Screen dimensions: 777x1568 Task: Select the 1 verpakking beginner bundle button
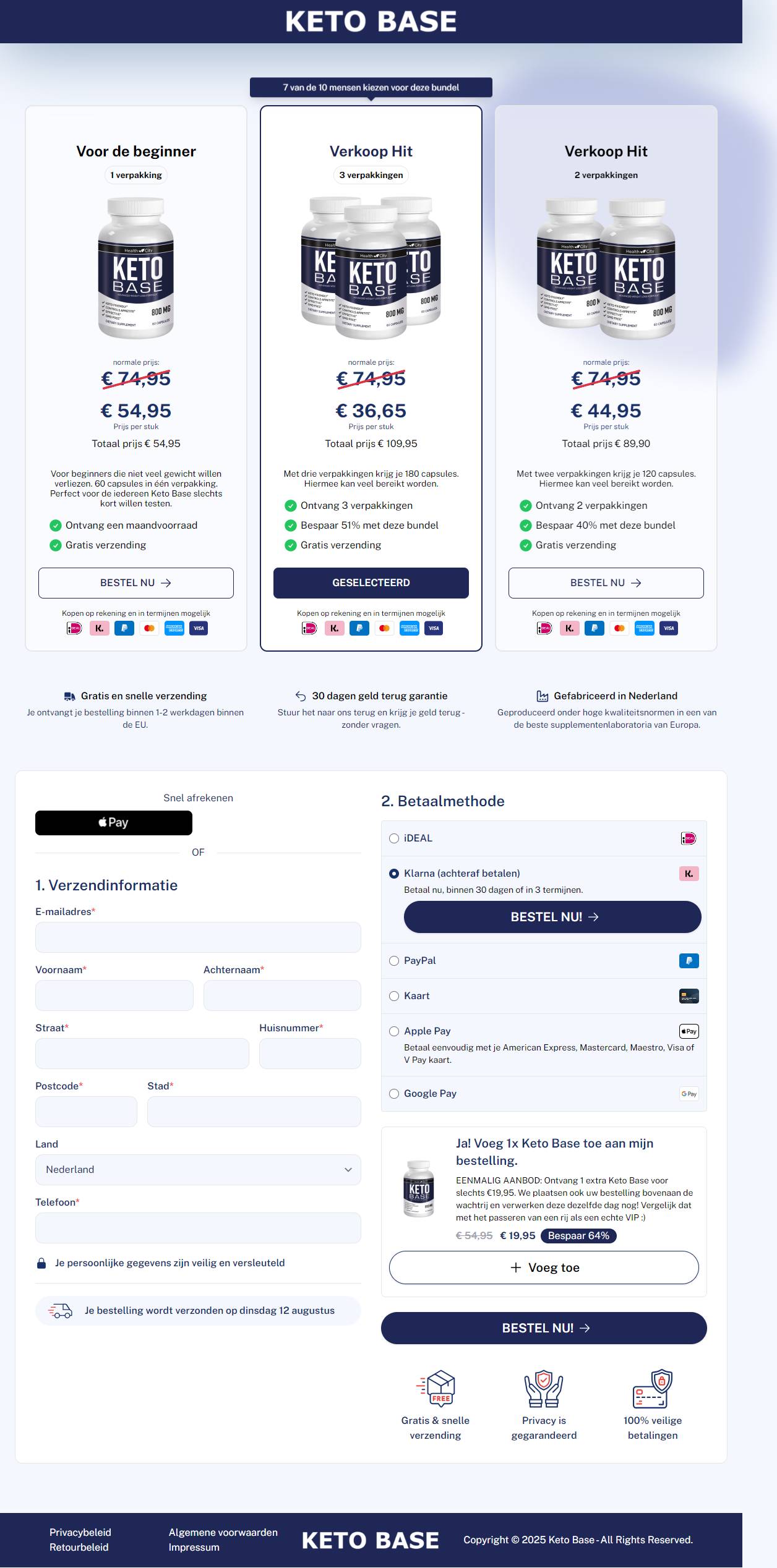pyautogui.click(x=136, y=583)
